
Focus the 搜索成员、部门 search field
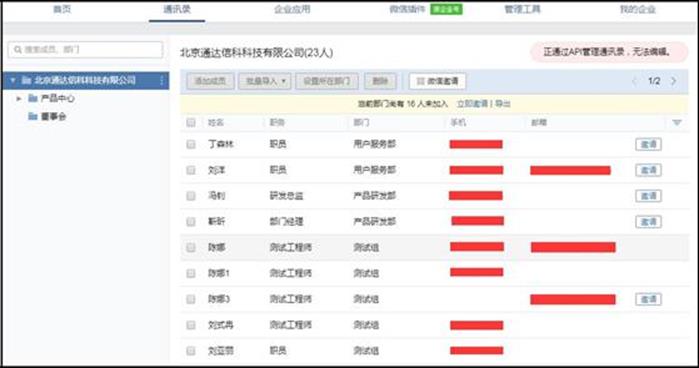(86, 50)
